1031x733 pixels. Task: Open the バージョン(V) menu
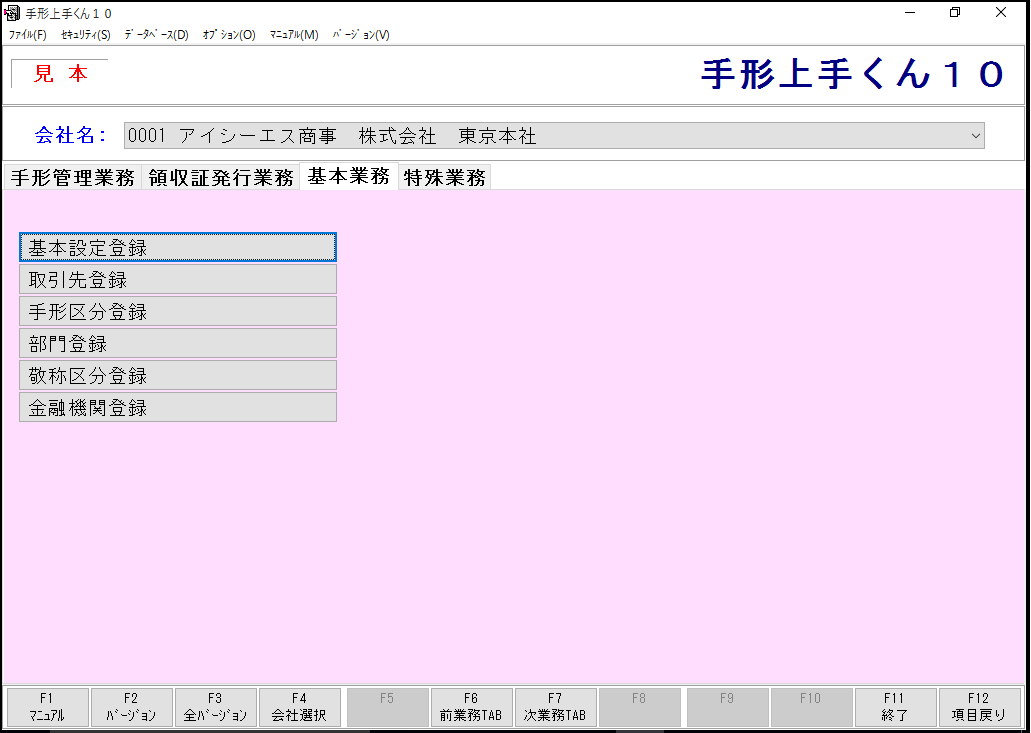coord(361,35)
